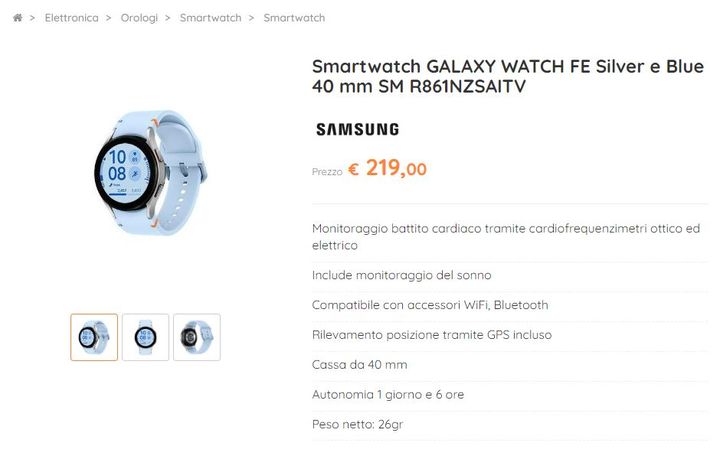720x459 pixels.
Task: Click the GPS position feature line
Action: coord(432,335)
